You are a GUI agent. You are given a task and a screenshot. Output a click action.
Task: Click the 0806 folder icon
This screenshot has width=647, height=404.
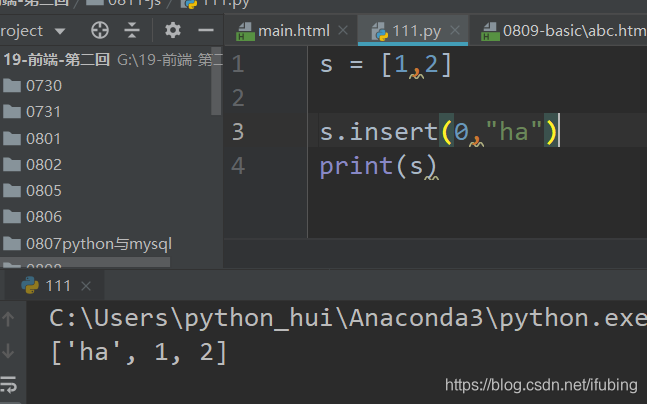(x=12, y=217)
